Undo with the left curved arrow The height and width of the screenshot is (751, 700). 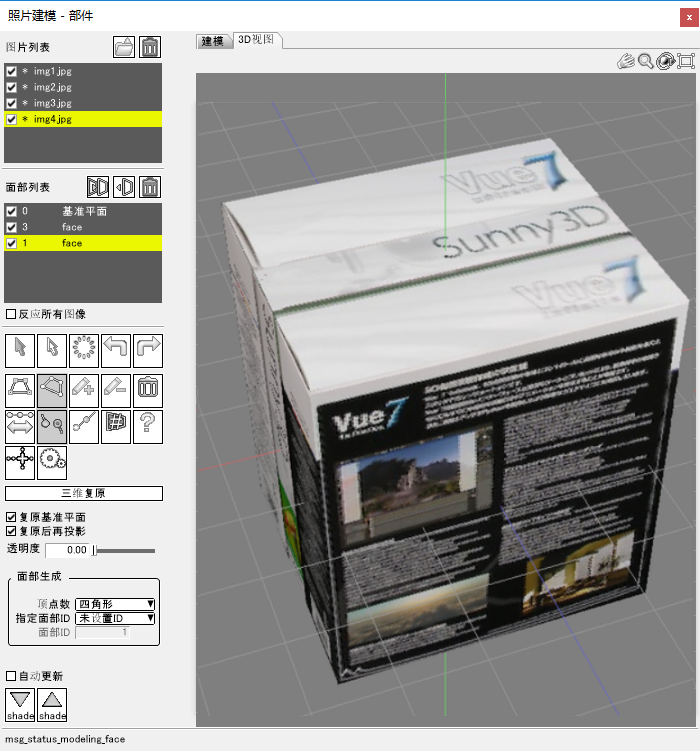coord(116,351)
